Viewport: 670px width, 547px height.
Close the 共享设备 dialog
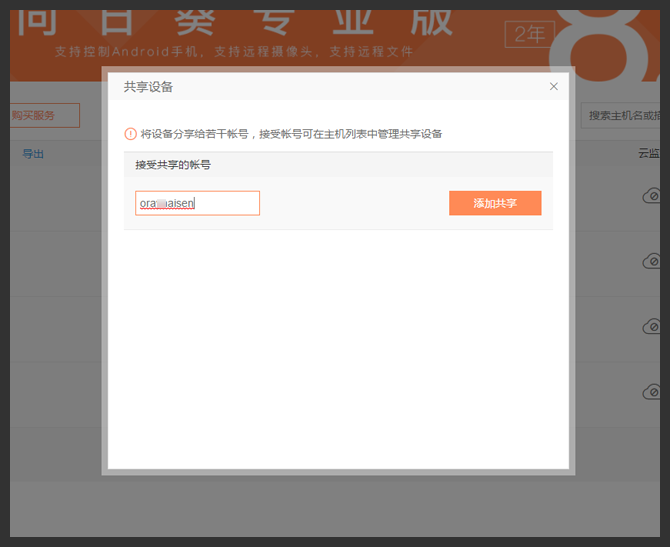pos(554,87)
